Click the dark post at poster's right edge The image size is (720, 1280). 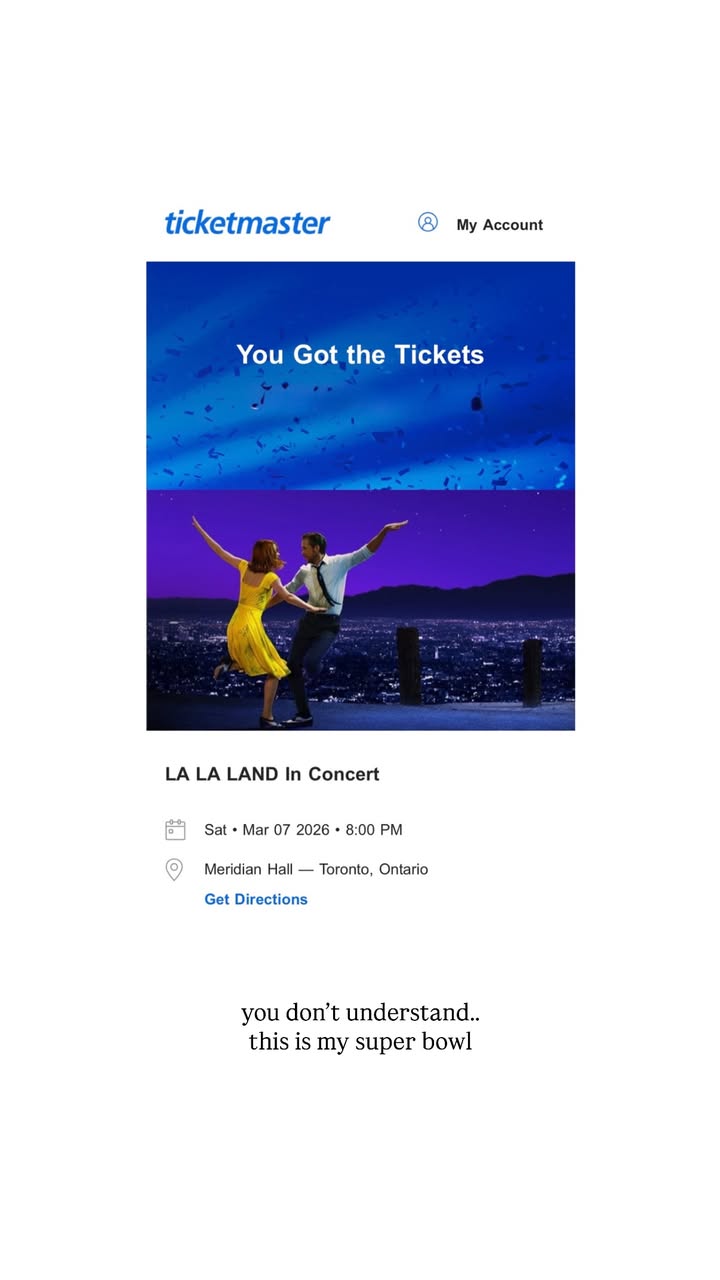click(x=532, y=673)
